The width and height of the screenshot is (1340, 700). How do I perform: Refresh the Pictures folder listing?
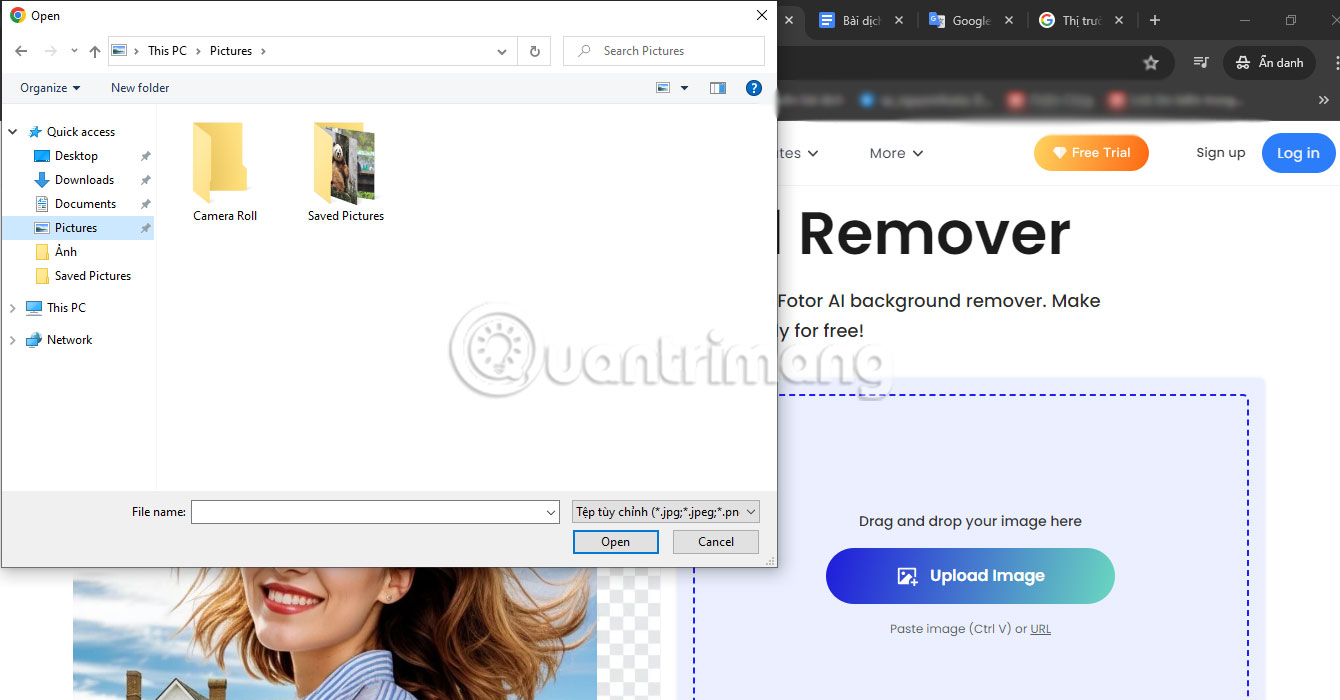pyautogui.click(x=534, y=51)
